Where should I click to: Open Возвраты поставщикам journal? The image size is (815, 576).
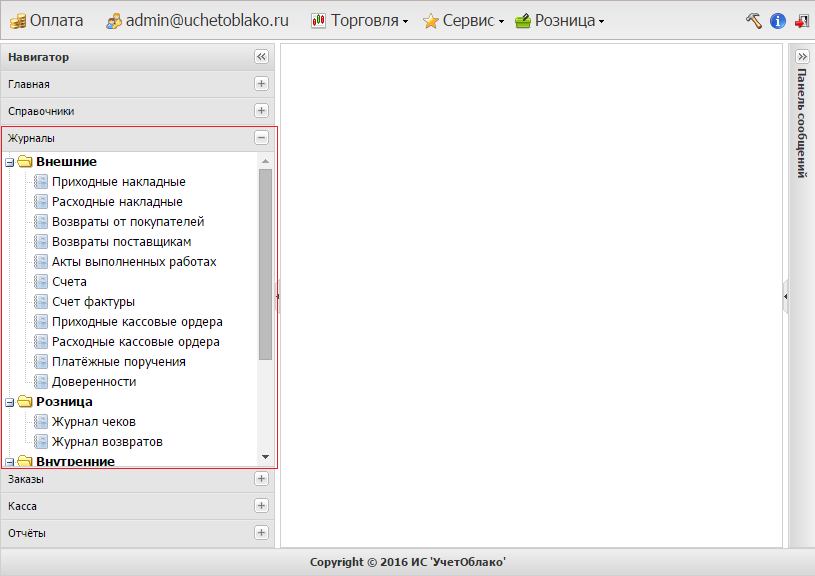(122, 242)
